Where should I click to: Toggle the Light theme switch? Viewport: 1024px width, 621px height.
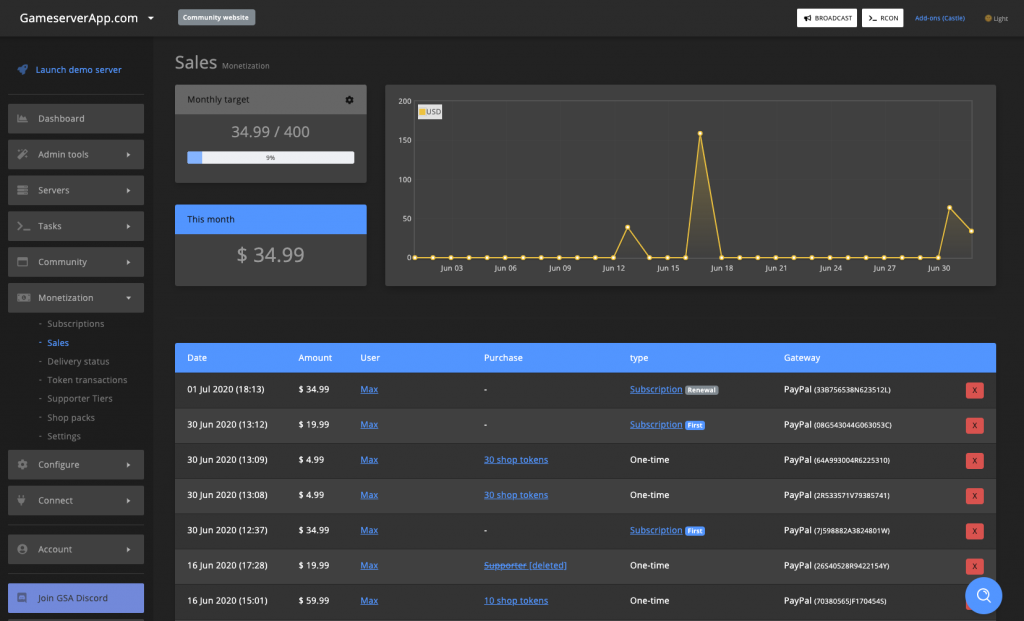pos(996,18)
